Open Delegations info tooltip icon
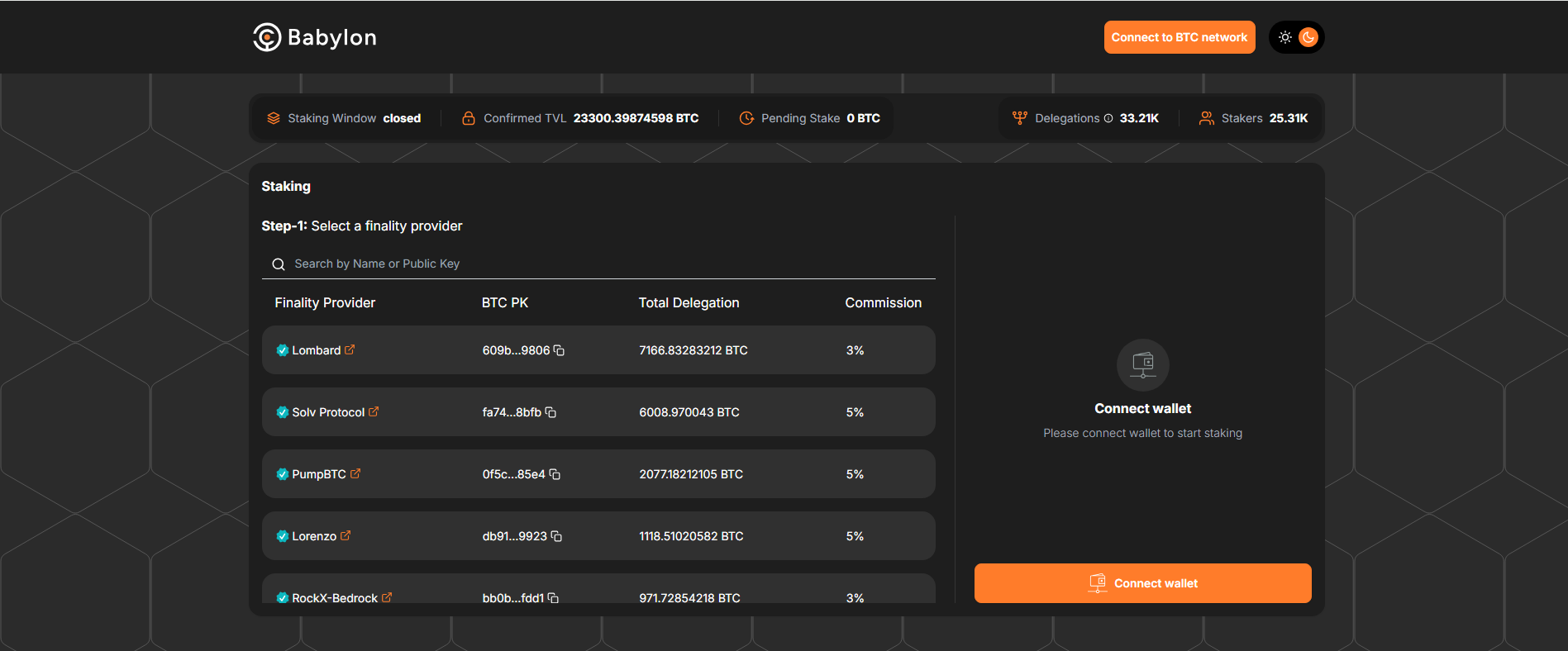 pyautogui.click(x=1108, y=118)
